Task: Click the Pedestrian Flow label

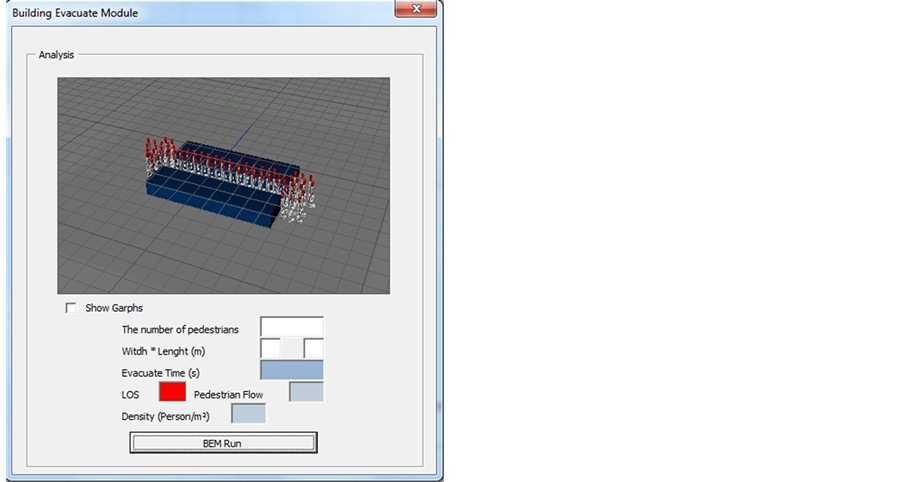Action: click(x=229, y=395)
